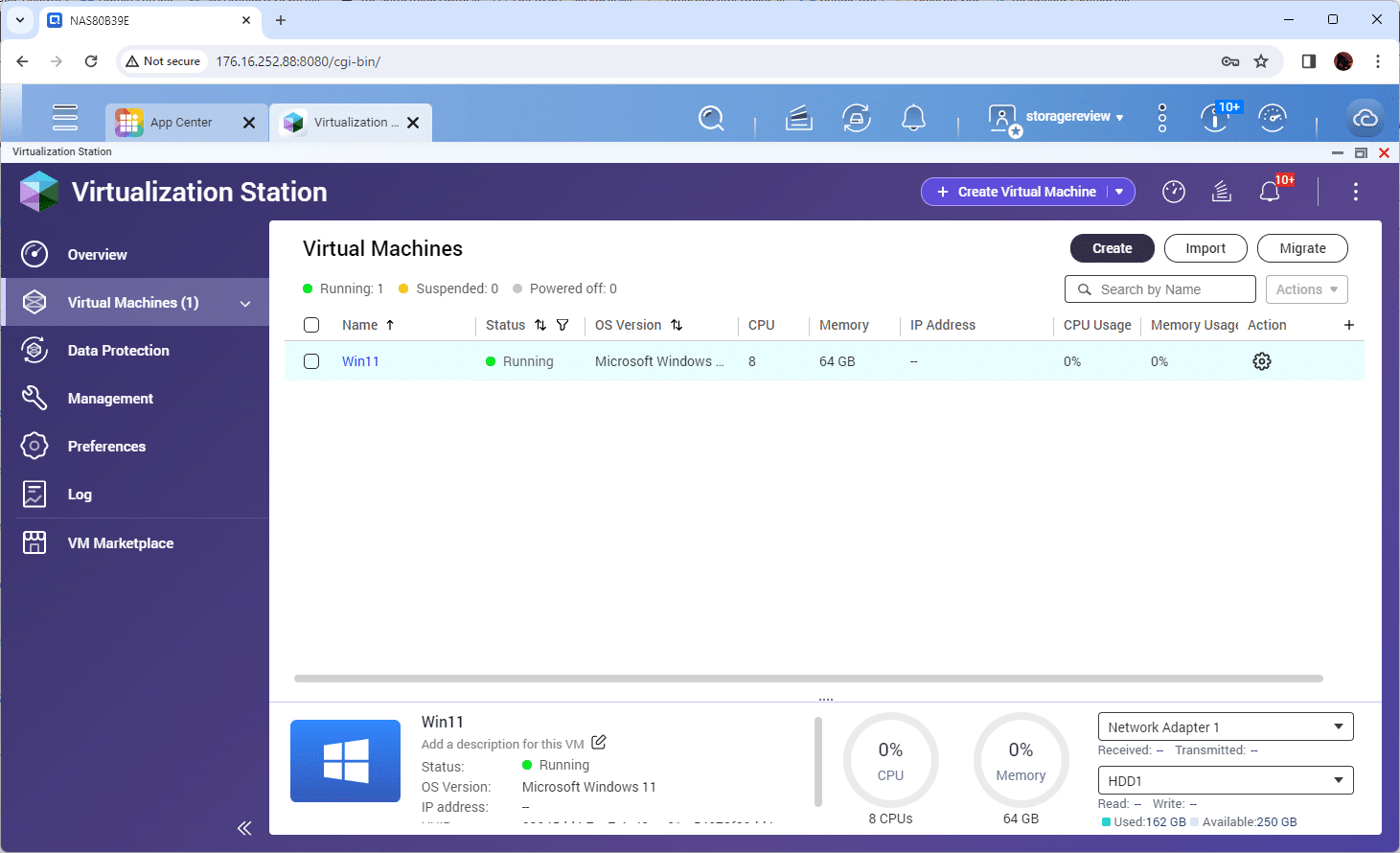Image resolution: width=1400 pixels, height=853 pixels.
Task: Open Virtualization Station background tasks layers icon
Action: tap(1222, 192)
